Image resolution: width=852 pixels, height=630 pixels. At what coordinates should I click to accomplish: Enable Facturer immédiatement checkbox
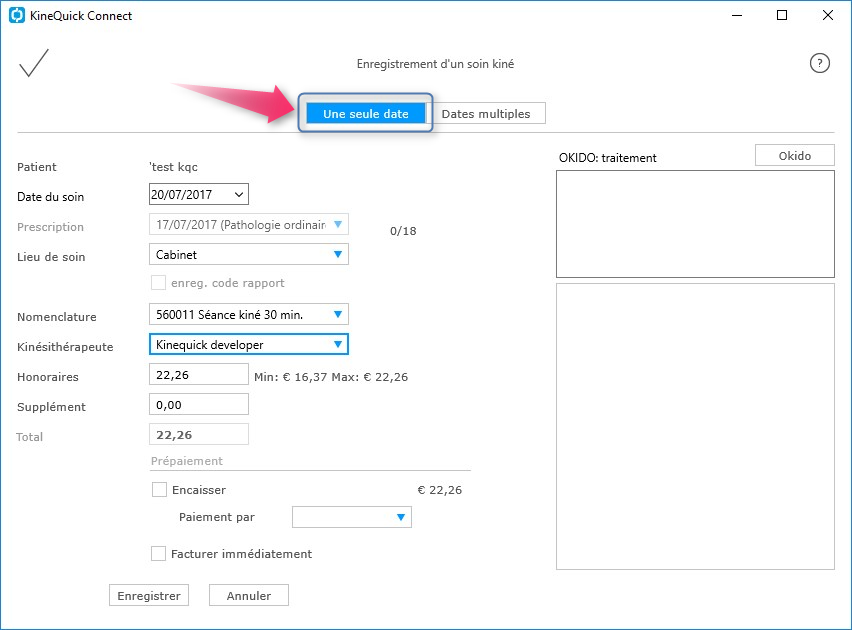(158, 554)
